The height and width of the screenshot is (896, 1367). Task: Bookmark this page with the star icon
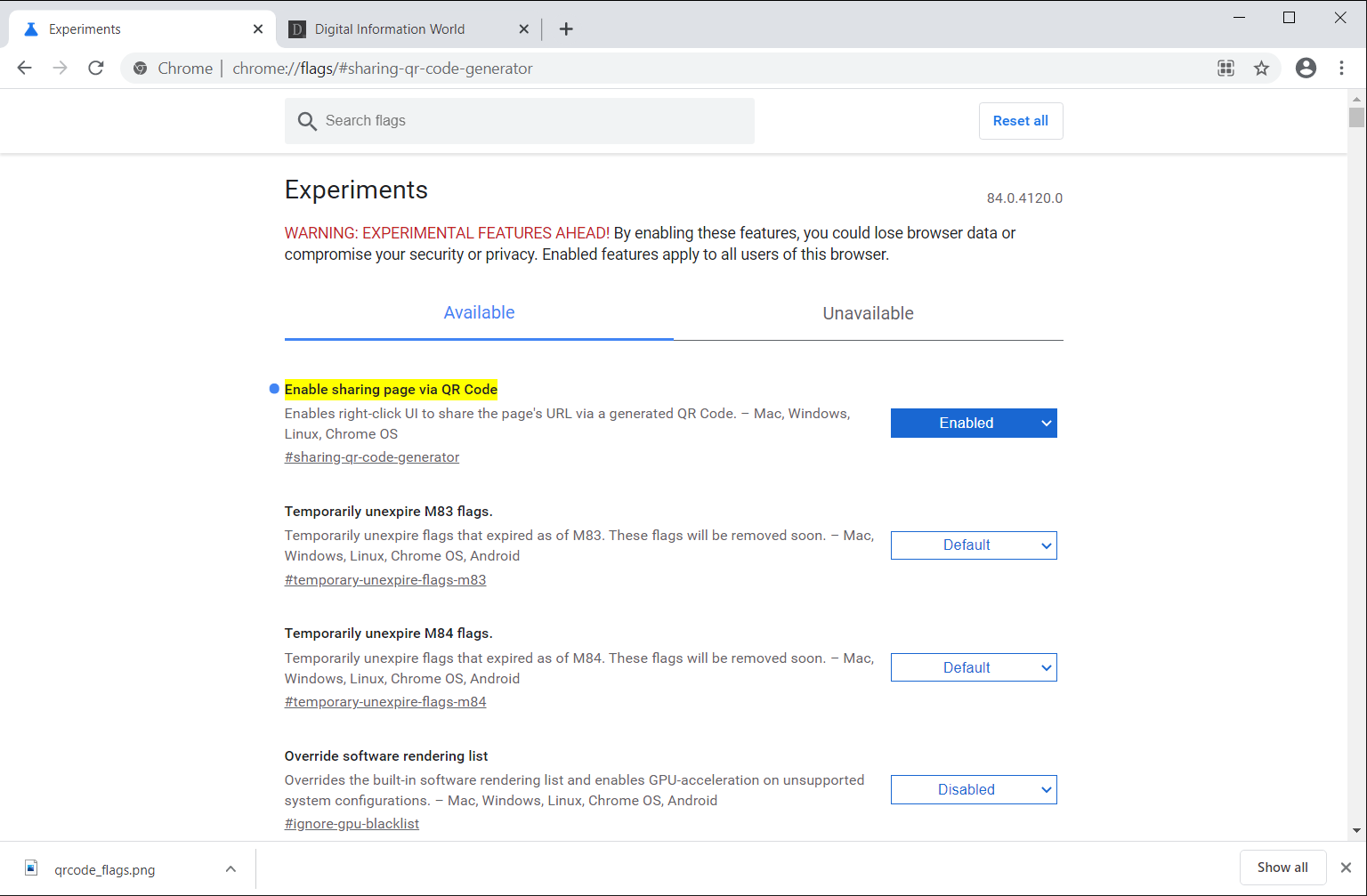point(1261,69)
